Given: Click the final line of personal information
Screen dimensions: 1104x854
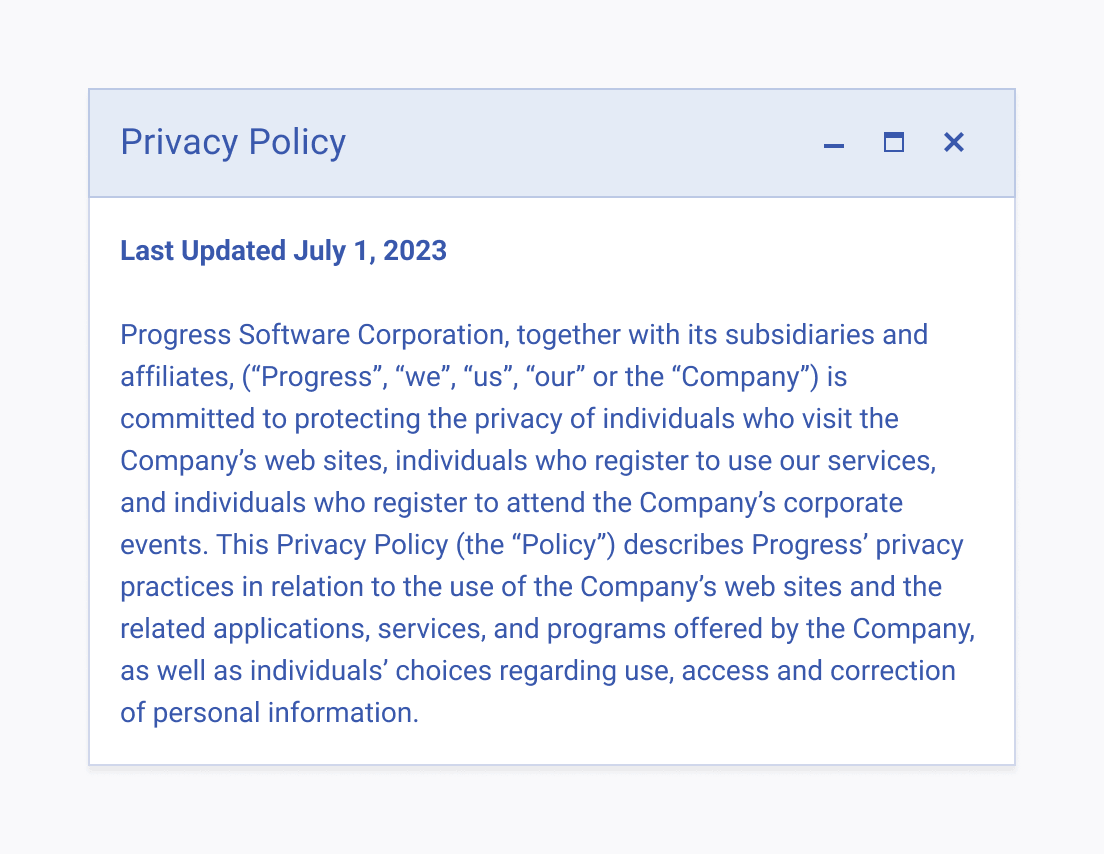Looking at the screenshot, I should 269,713.
